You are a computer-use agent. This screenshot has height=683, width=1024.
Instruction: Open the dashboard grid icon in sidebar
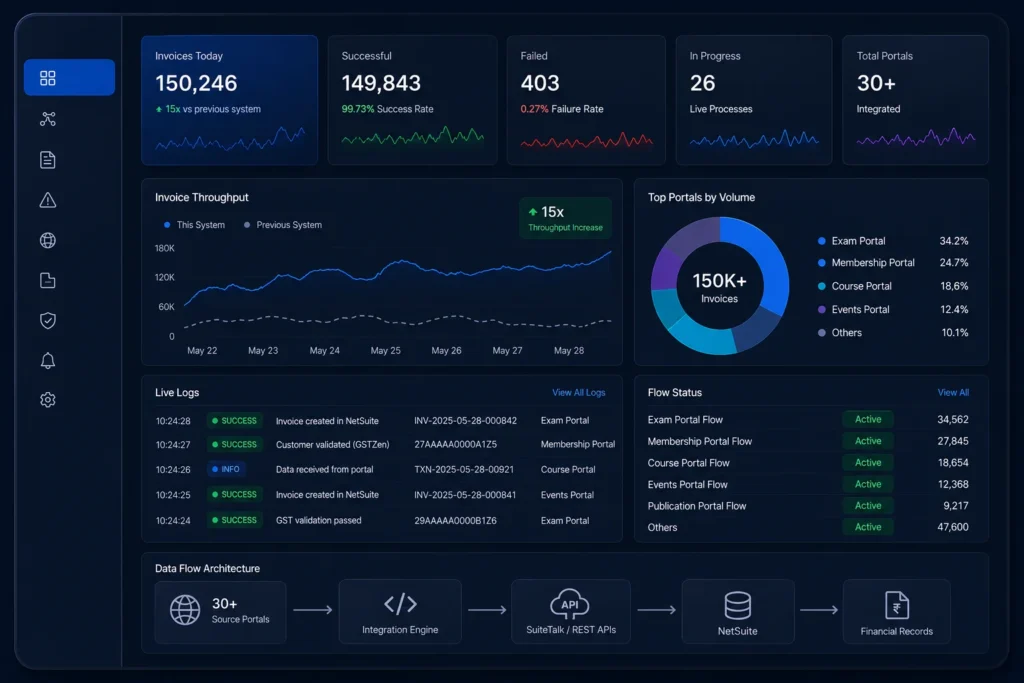tap(48, 78)
